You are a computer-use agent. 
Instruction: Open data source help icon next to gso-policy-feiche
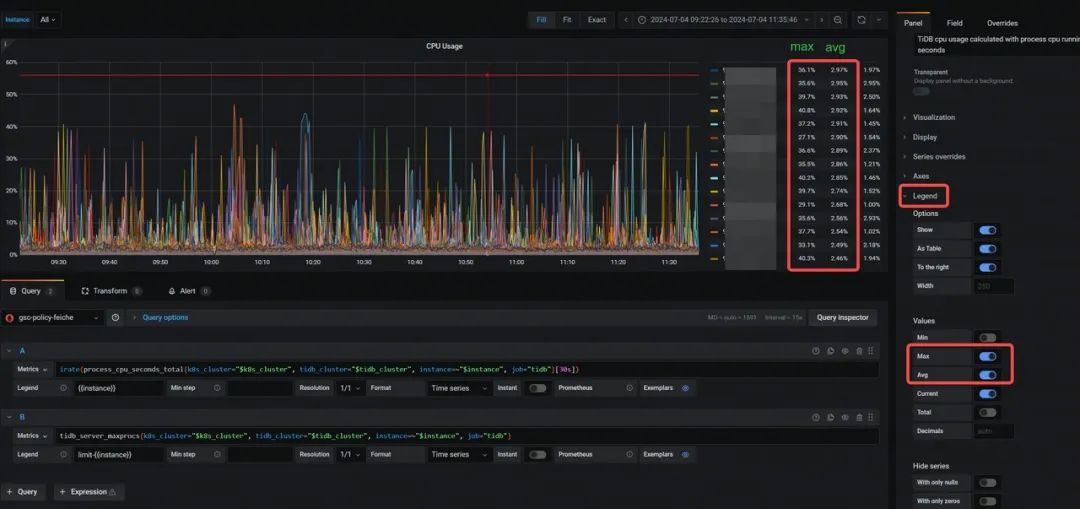coord(115,318)
